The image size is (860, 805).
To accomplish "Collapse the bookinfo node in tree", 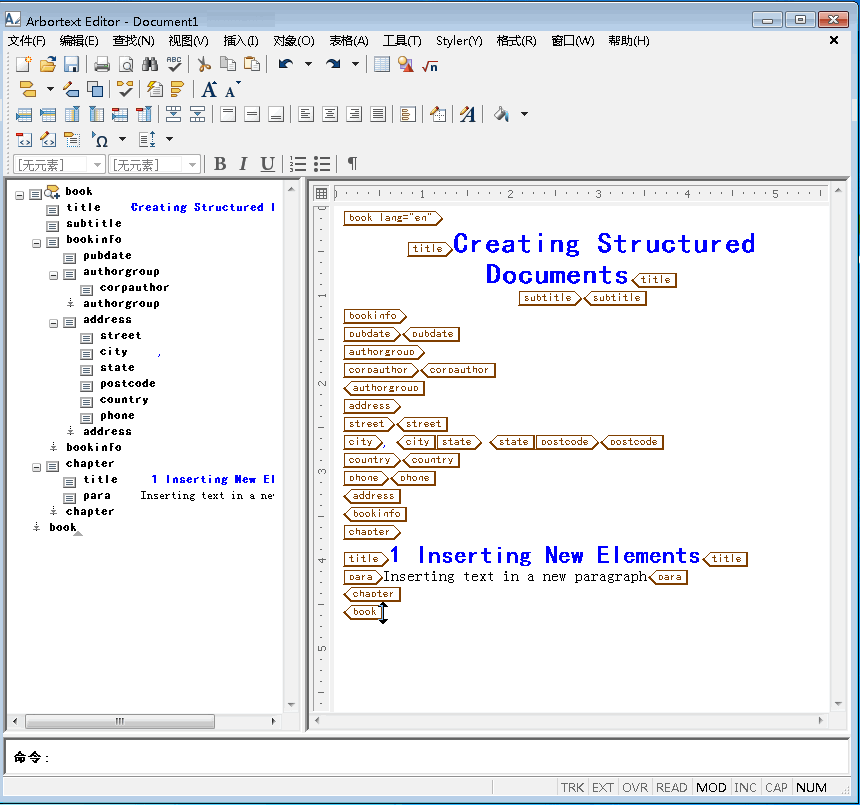I will pos(37,243).
